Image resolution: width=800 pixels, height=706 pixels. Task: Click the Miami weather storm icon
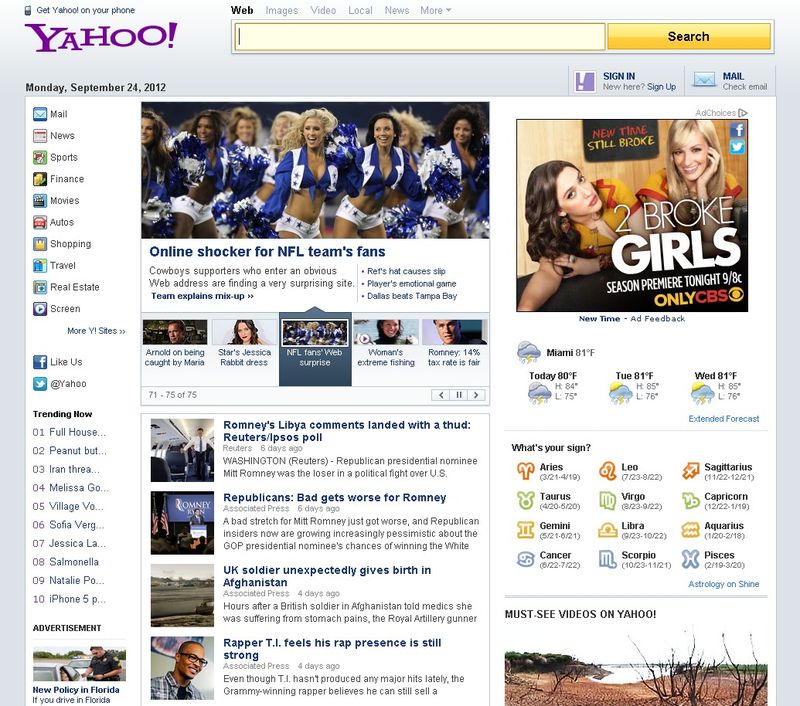coord(529,352)
